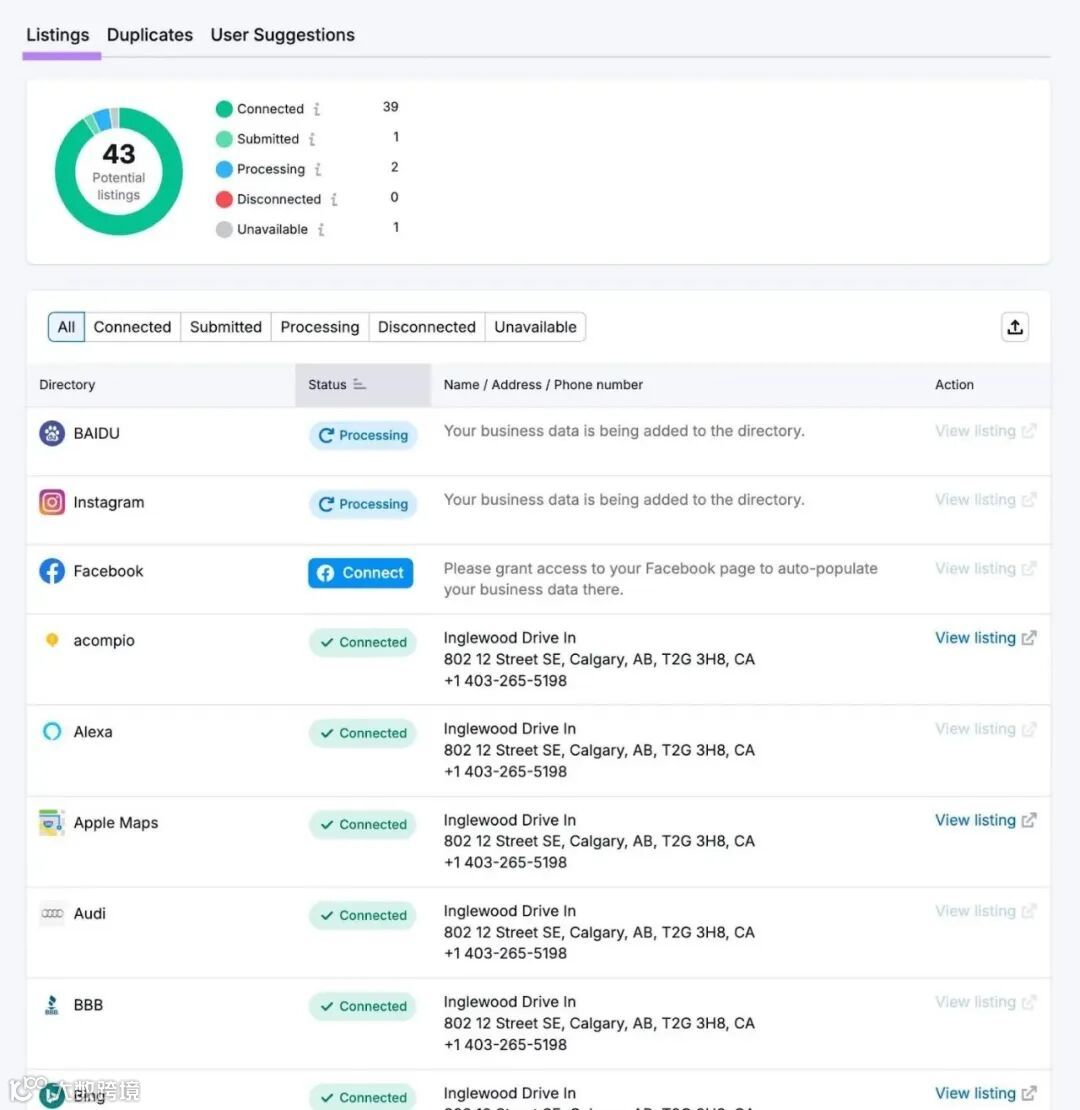Click the 43 potential listings donut chart

click(x=119, y=171)
